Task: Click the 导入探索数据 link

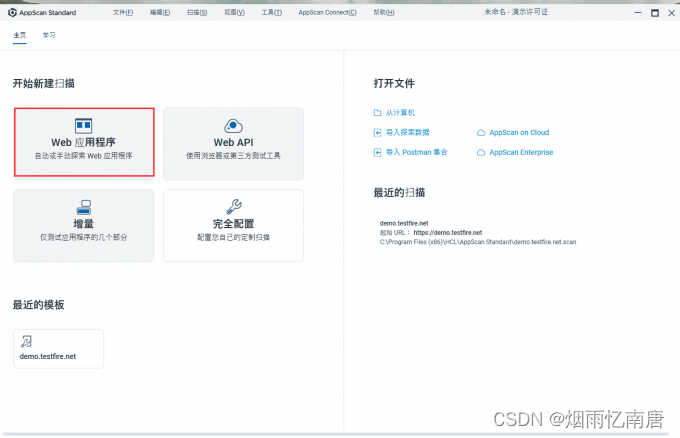Action: pyautogui.click(x=408, y=132)
